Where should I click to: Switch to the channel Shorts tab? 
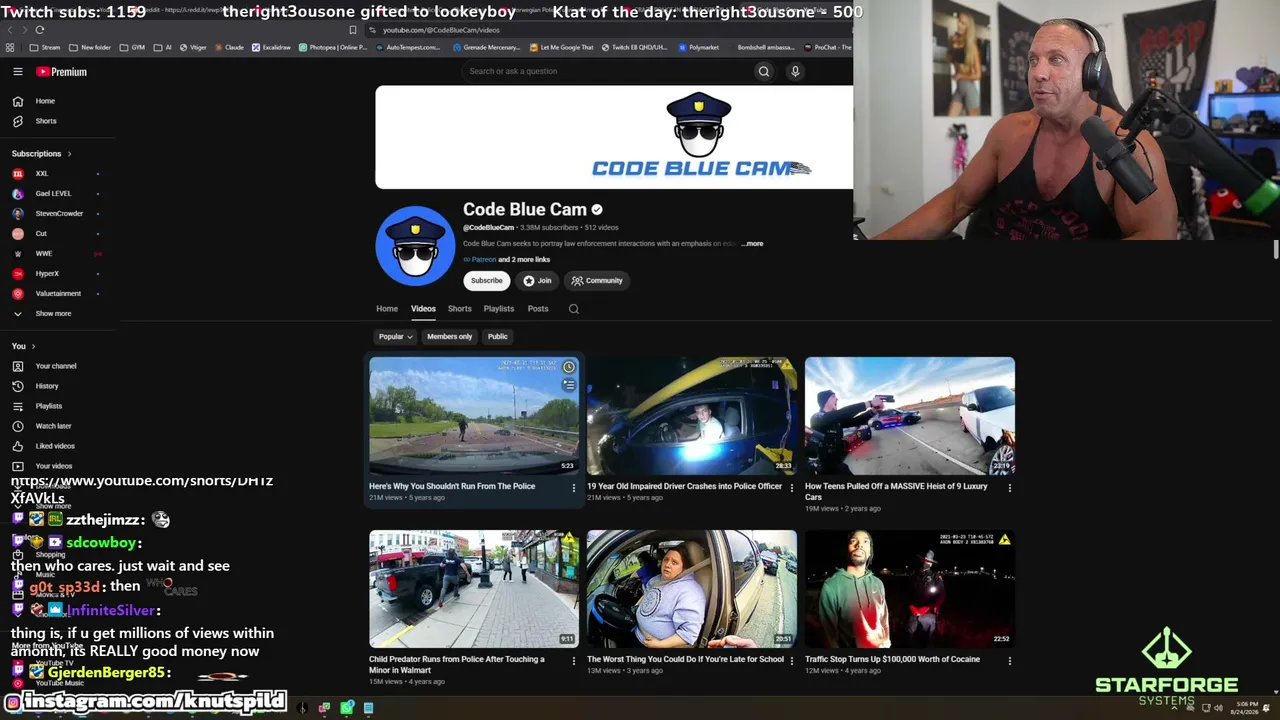tap(459, 309)
